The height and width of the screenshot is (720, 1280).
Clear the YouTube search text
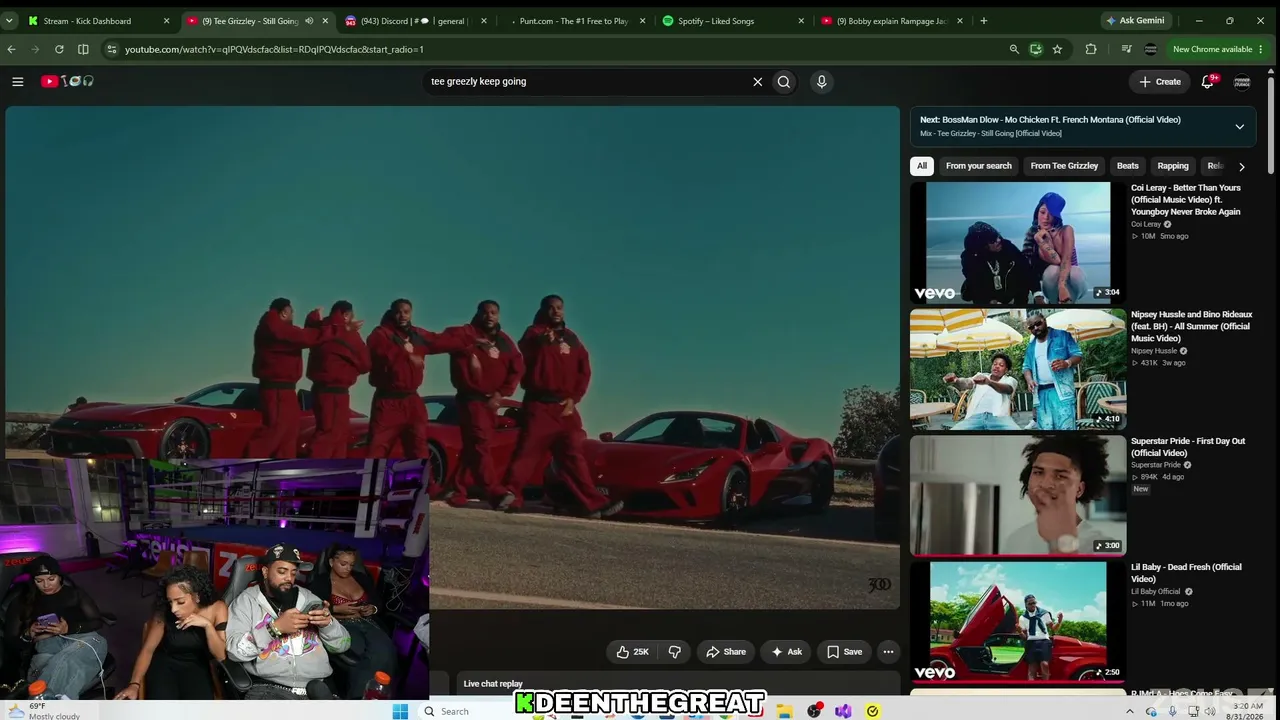(757, 82)
